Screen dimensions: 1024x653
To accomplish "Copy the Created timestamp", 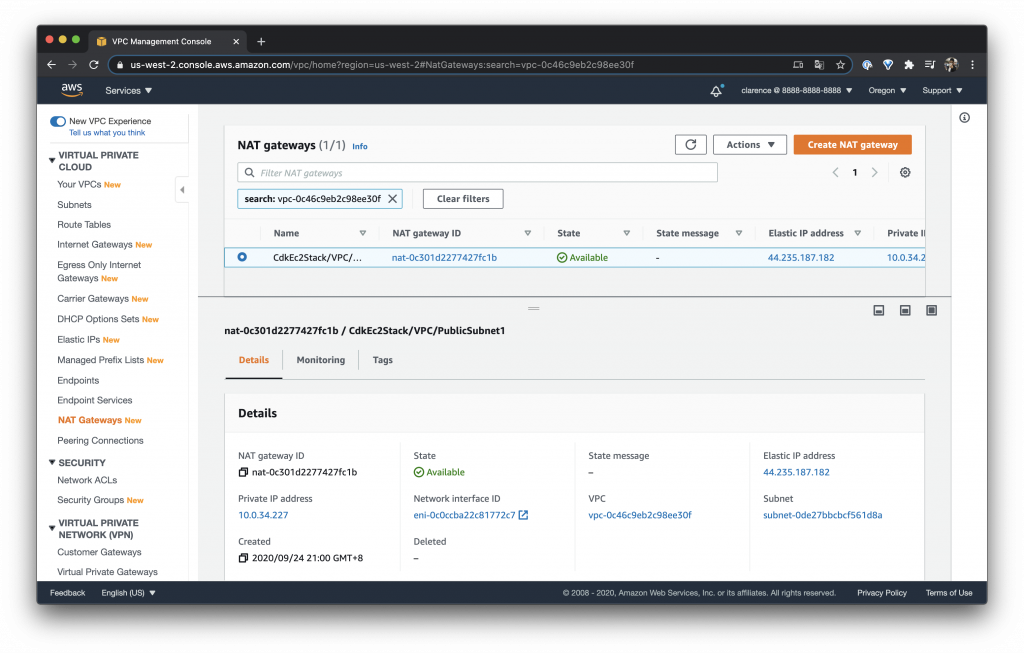I will pos(243,558).
